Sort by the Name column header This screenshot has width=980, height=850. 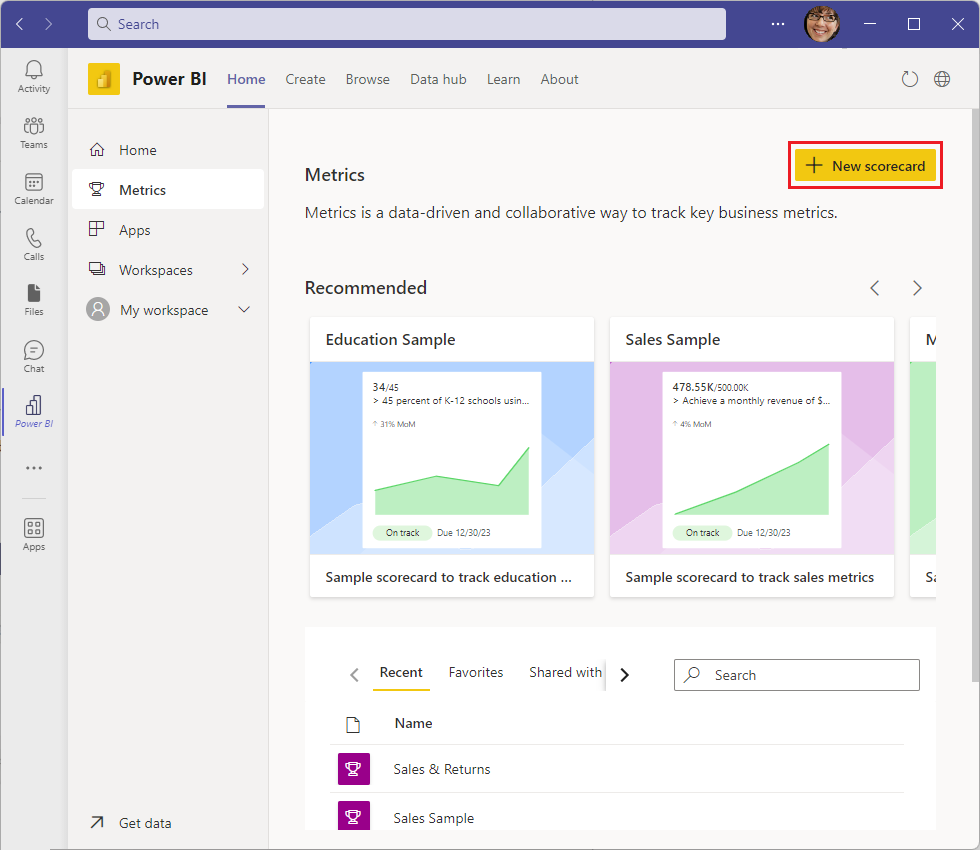tap(413, 723)
